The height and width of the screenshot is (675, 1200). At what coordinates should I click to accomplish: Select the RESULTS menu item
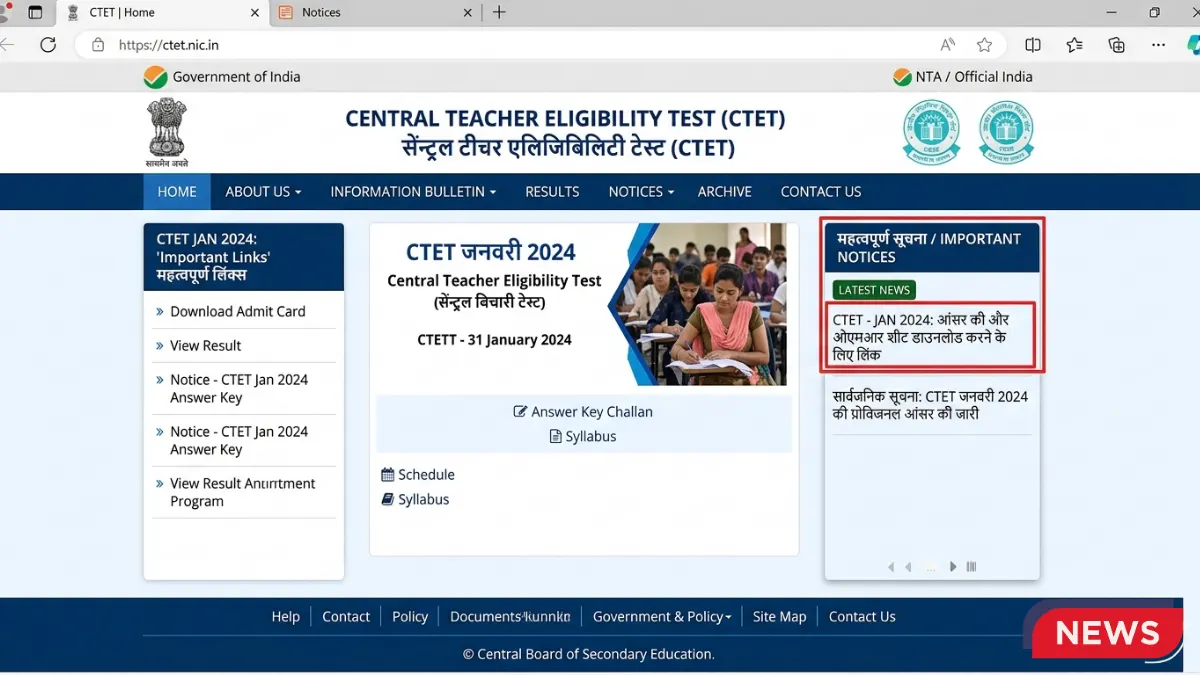coord(552,191)
